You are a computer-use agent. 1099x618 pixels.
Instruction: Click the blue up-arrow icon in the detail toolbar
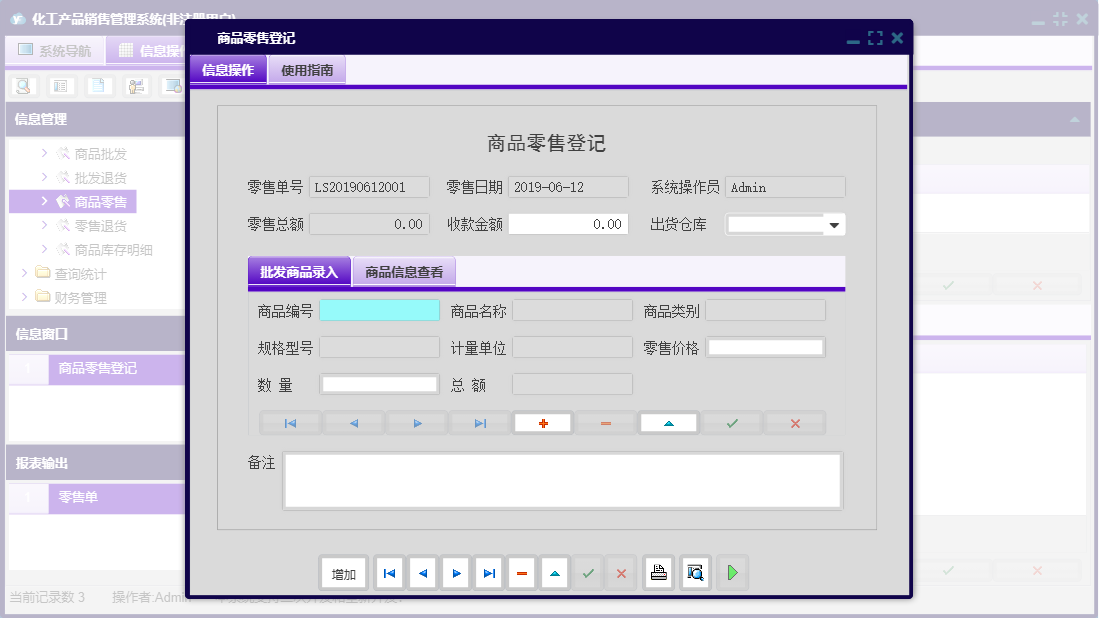[x=668, y=422]
